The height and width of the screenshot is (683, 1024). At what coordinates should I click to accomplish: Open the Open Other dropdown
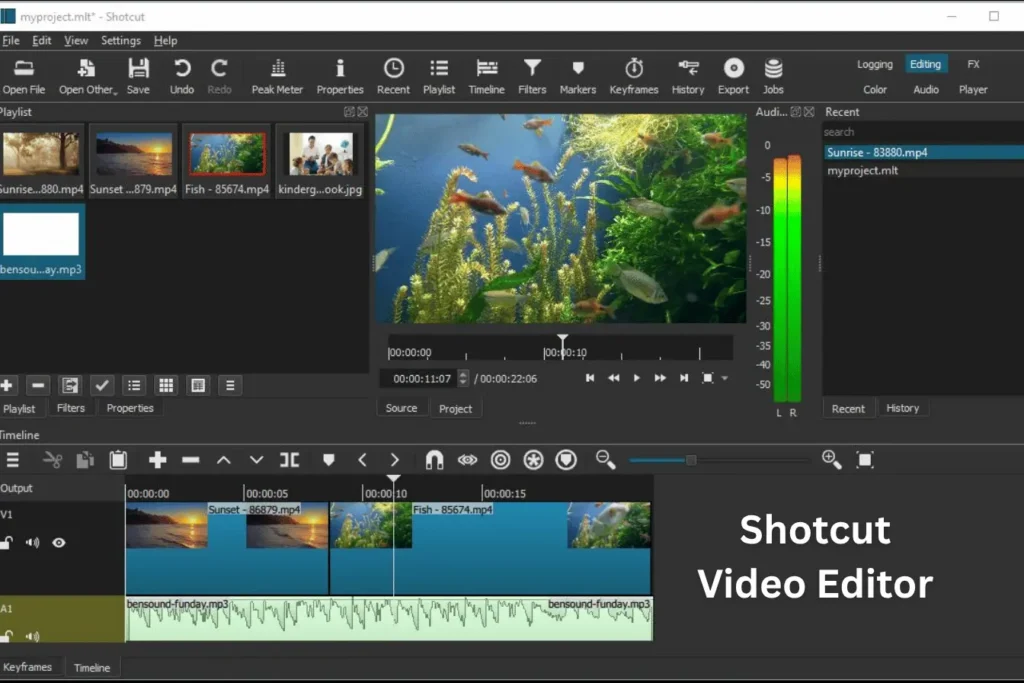click(88, 76)
